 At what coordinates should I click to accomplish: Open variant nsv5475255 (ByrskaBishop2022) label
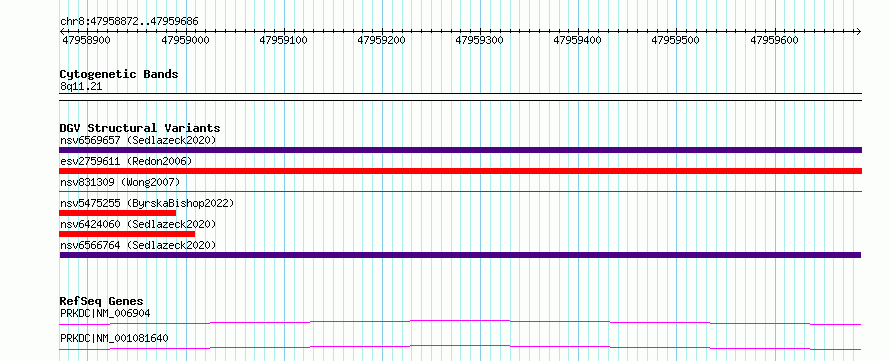[147, 203]
